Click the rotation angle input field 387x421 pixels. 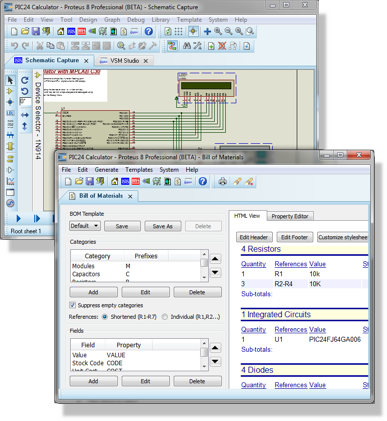coord(25,102)
